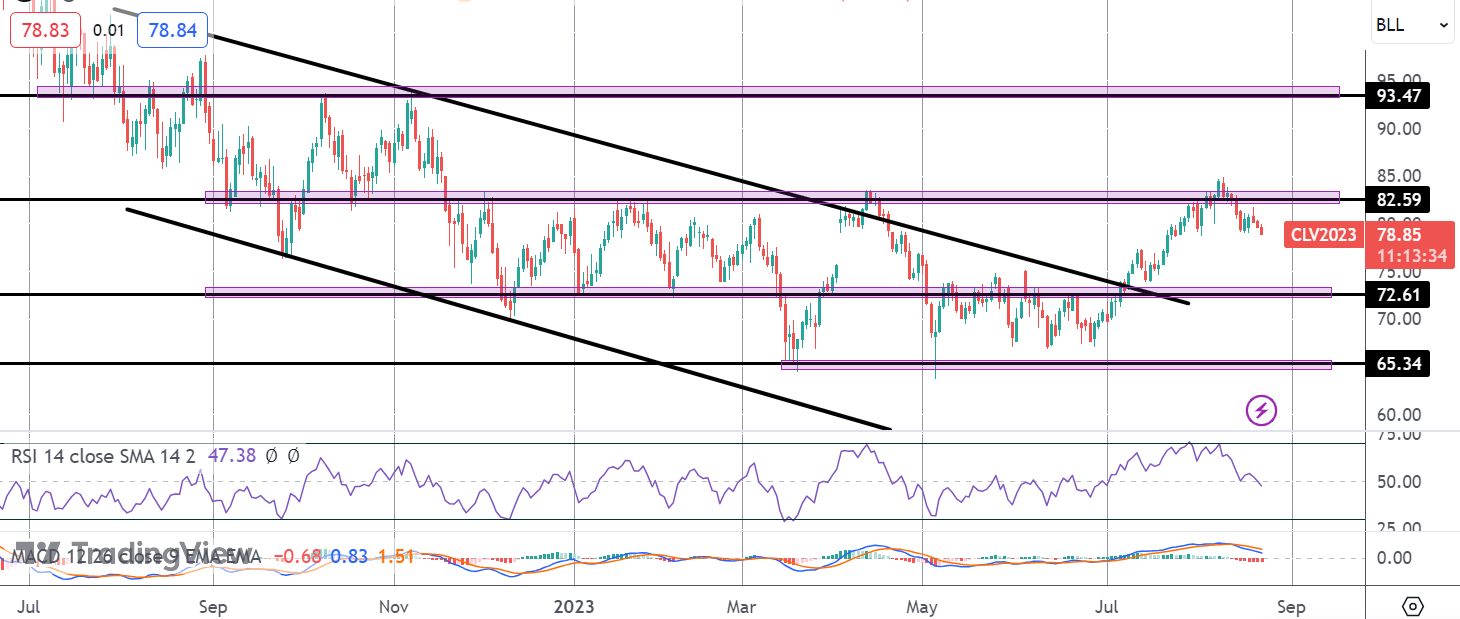The image size is (1460, 619).
Task: Select the 65.34 horizontal line price label
Action: point(1399,364)
